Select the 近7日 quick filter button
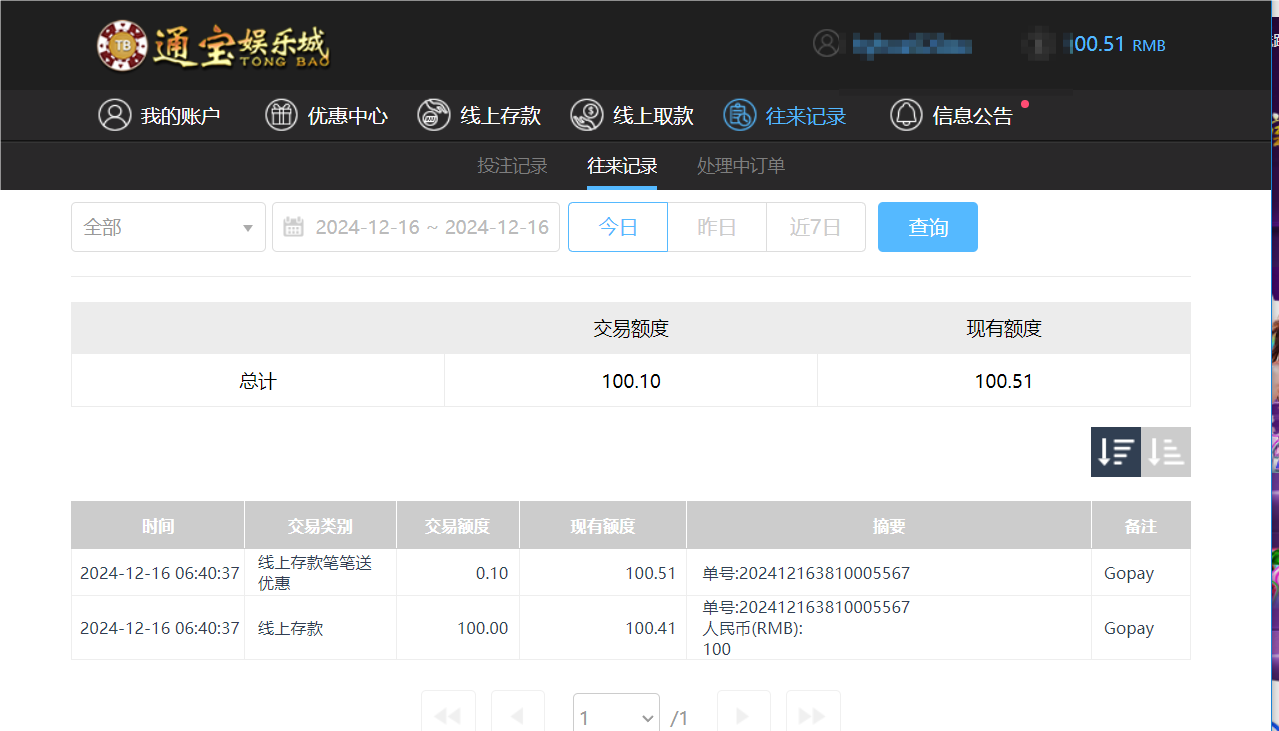Screen dimensions: 1279x731 [x=815, y=227]
